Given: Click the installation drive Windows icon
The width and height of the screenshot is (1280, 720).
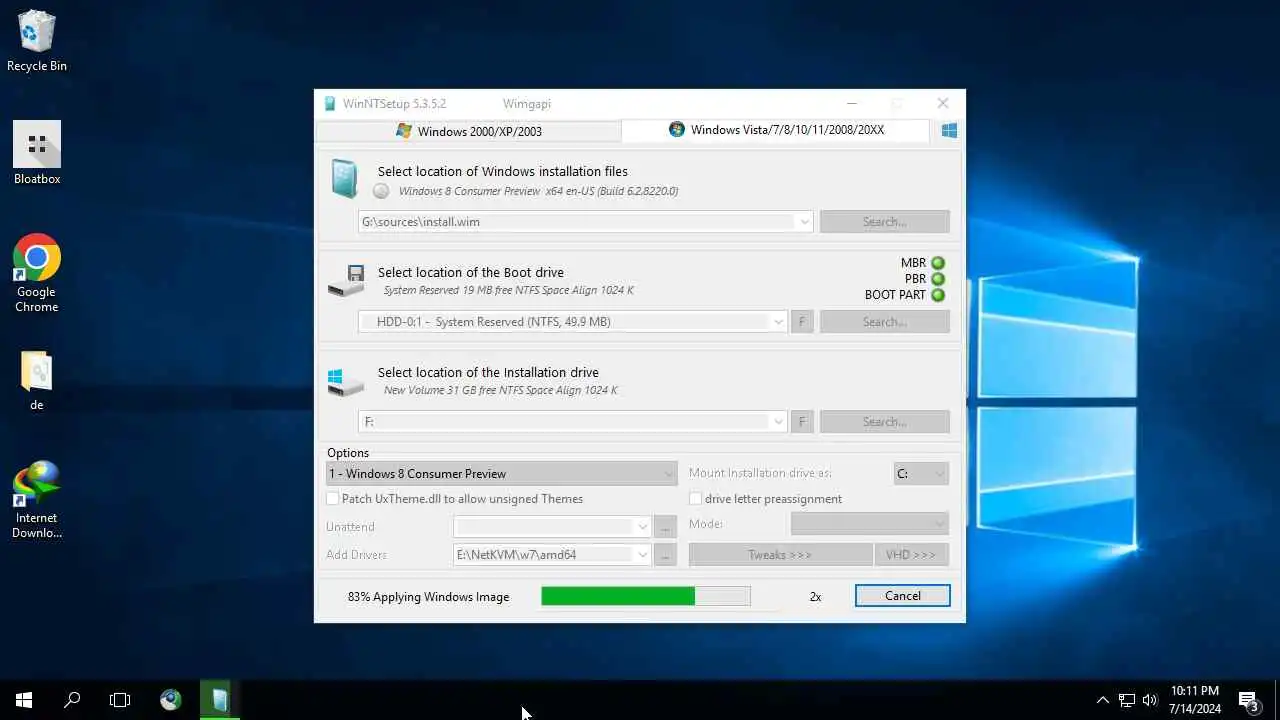Looking at the screenshot, I should coord(346,382).
